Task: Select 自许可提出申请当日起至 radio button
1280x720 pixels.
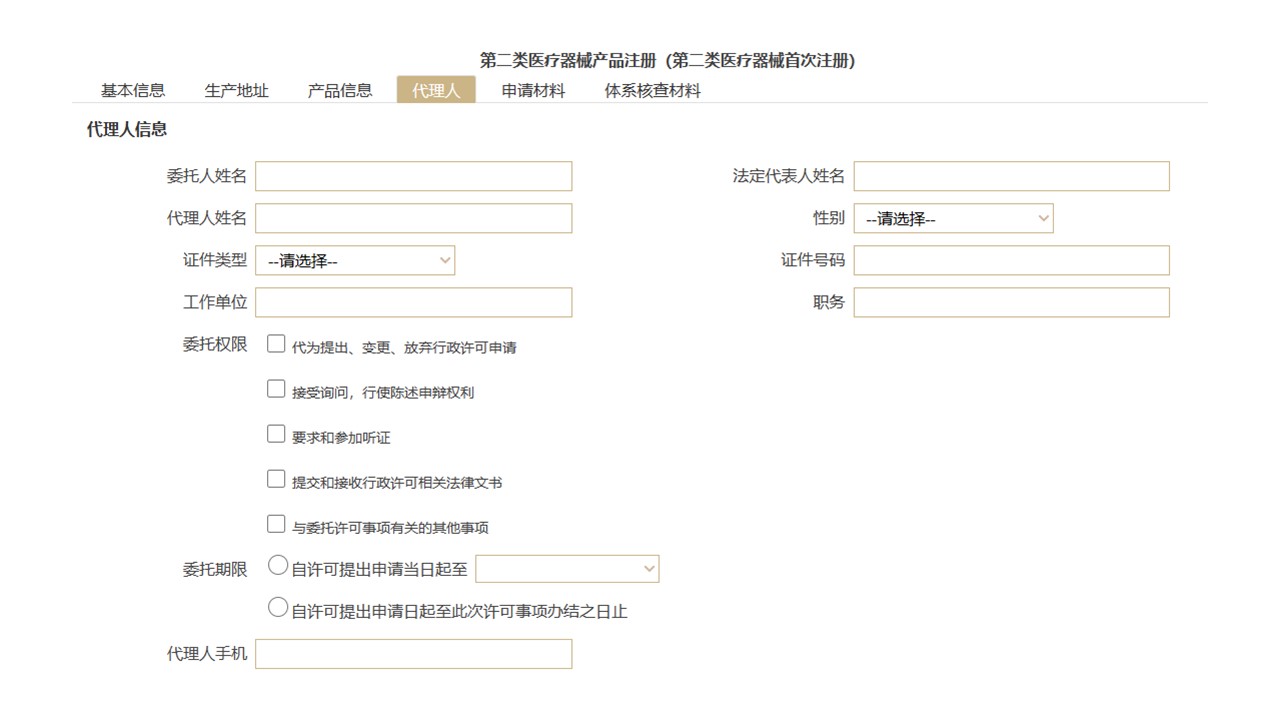Action: [278, 567]
